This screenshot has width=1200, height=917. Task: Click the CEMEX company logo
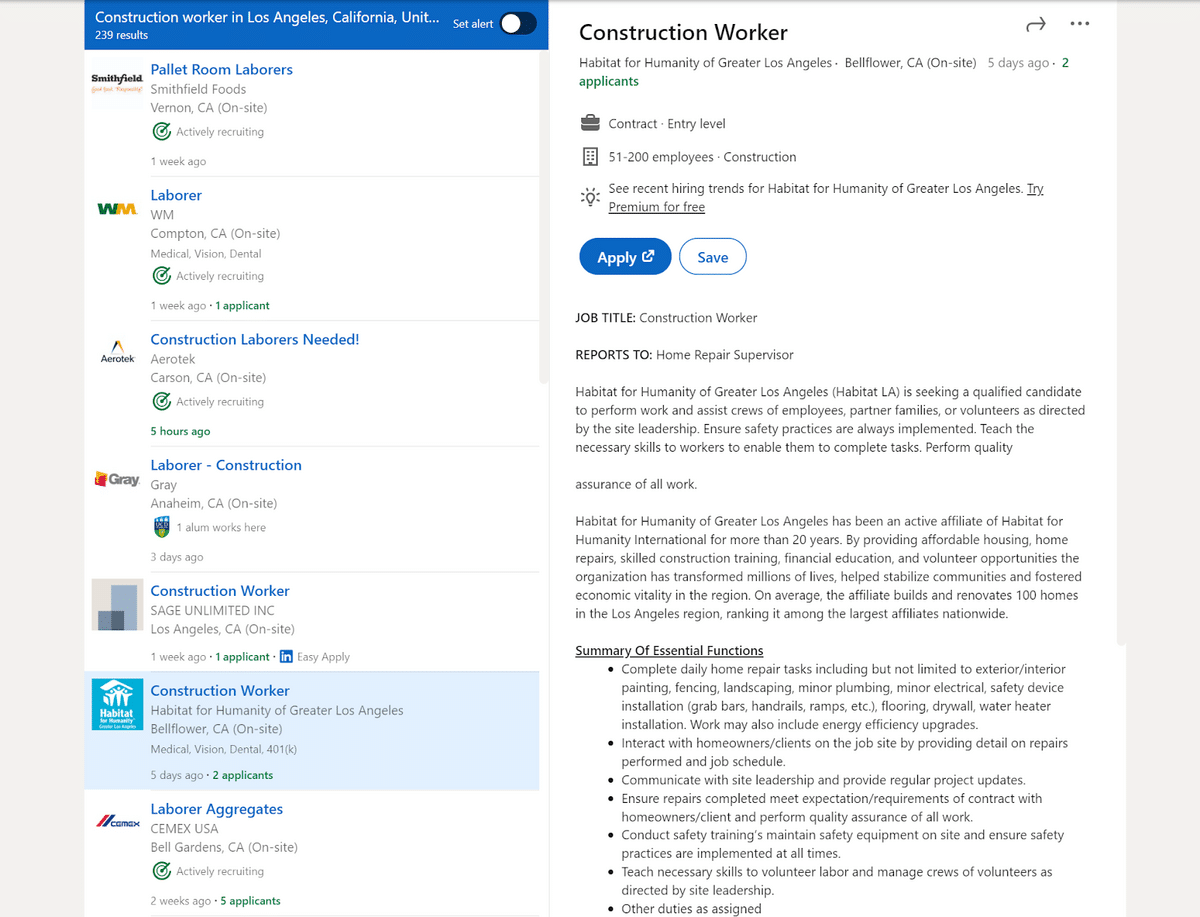pos(117,822)
